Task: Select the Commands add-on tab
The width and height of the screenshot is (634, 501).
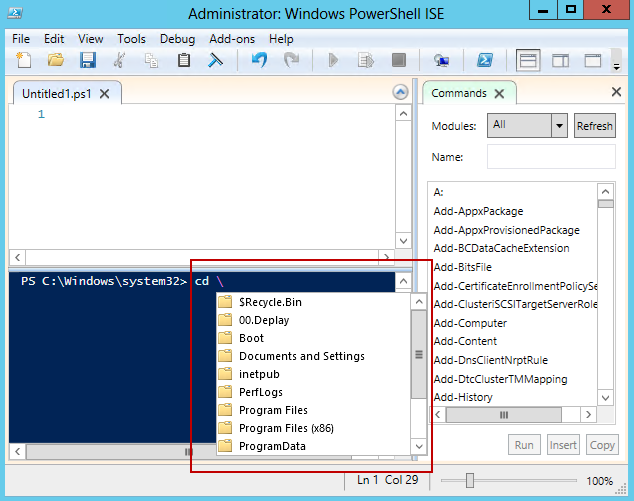Action: click(459, 93)
